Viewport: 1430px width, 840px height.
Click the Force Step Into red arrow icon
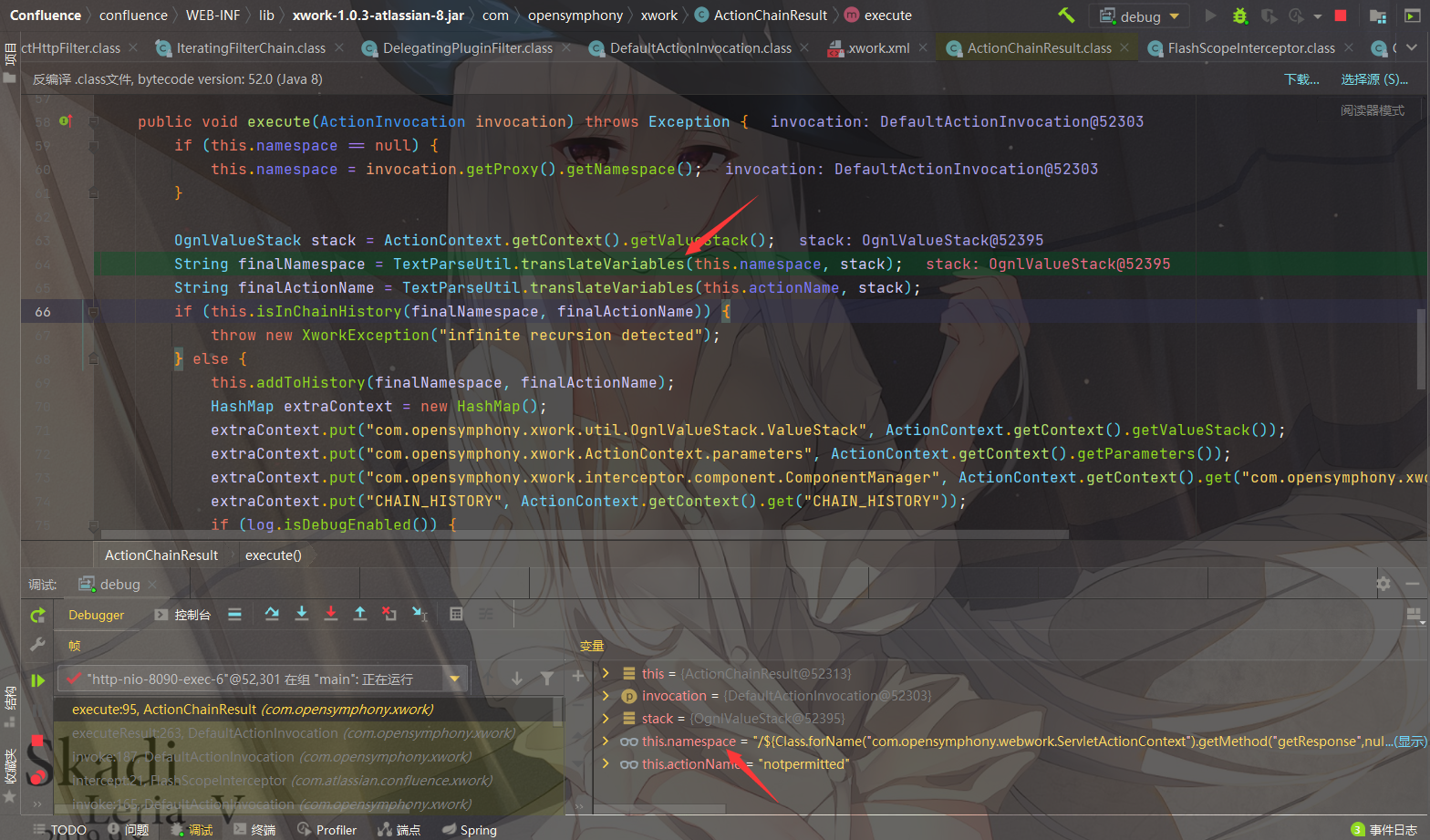[331, 614]
